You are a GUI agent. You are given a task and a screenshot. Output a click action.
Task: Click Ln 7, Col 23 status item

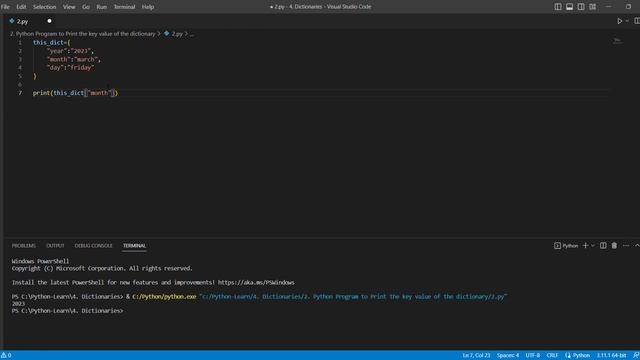coord(476,356)
